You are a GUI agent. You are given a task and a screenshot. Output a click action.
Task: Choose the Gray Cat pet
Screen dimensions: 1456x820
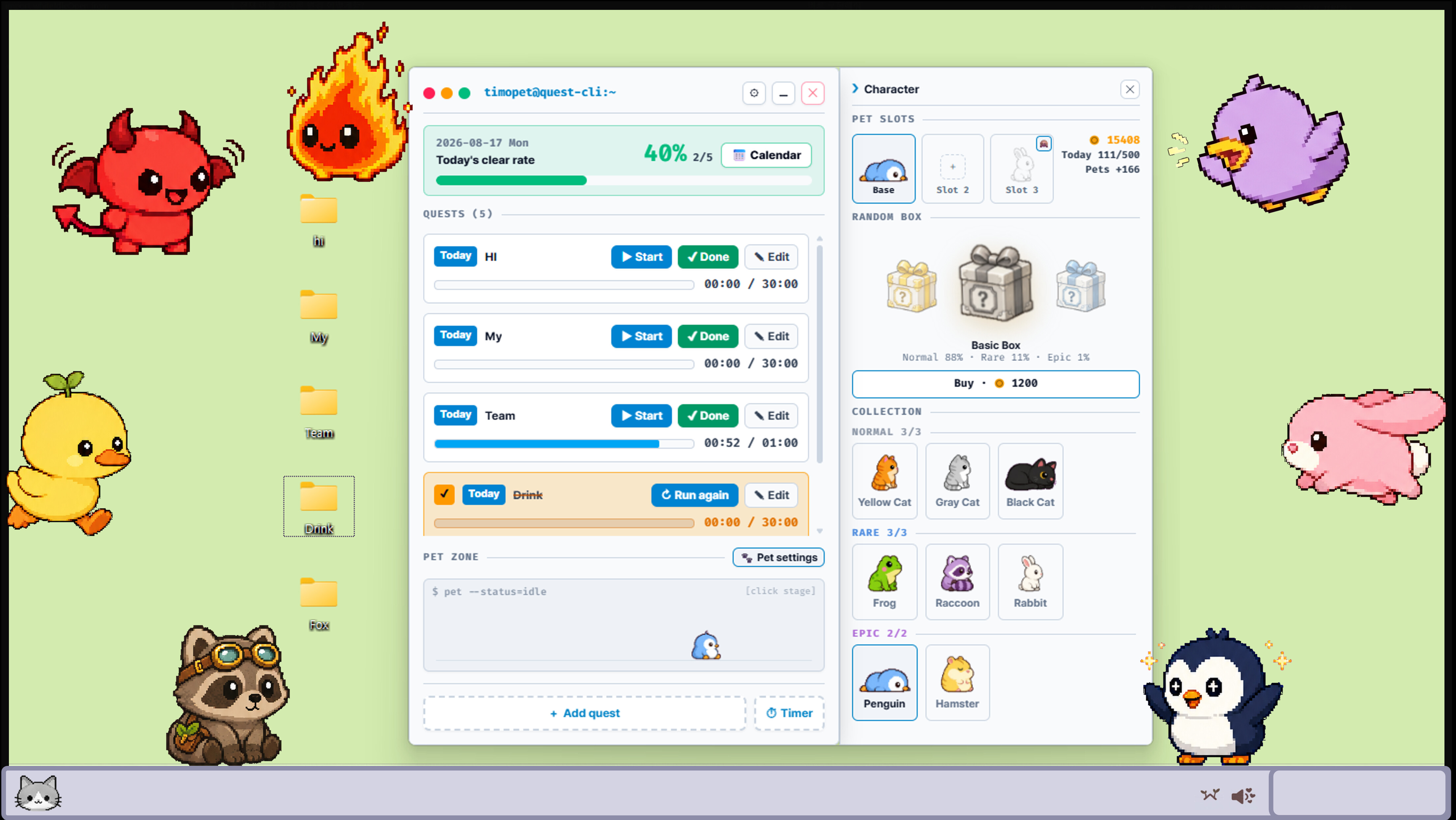[957, 481]
